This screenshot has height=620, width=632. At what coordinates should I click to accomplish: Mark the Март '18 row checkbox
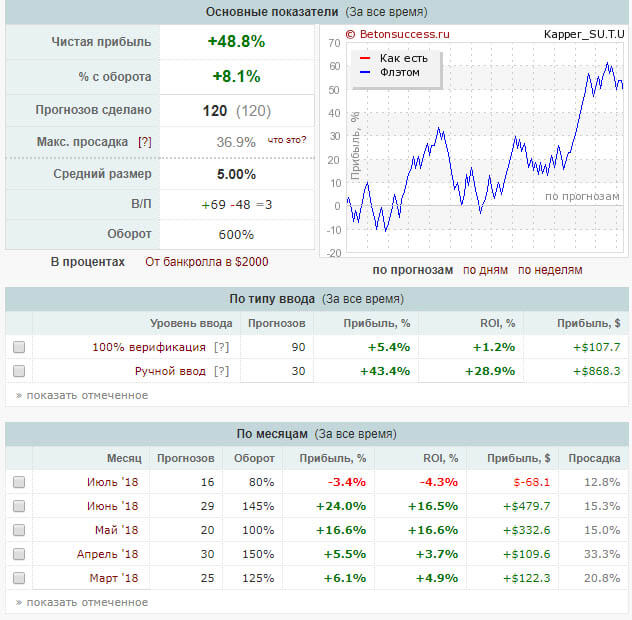tap(19, 578)
